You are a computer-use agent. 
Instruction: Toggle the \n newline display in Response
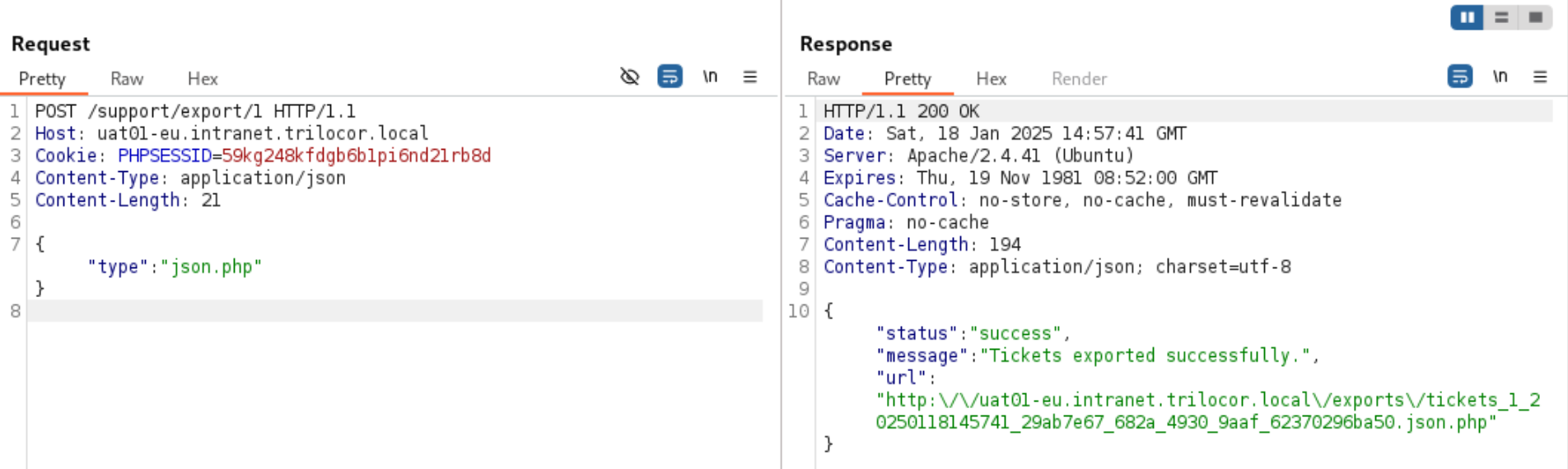click(1500, 77)
